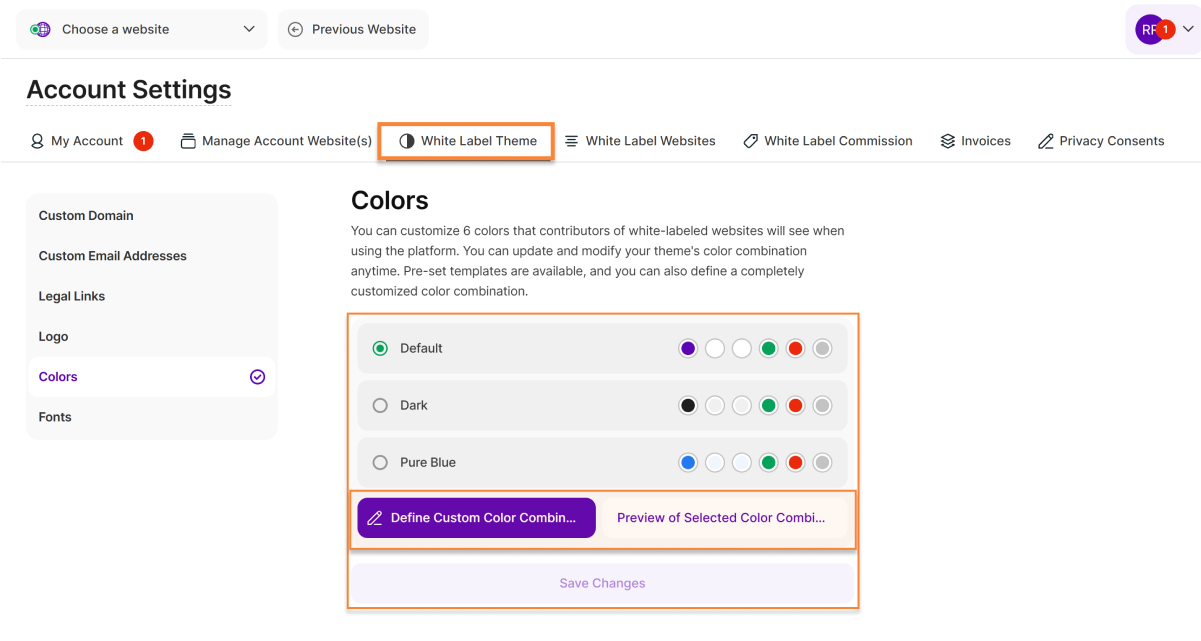This screenshot has width=1201, height=641.
Task: Open the Fonts section in sidebar
Action: click(x=55, y=418)
